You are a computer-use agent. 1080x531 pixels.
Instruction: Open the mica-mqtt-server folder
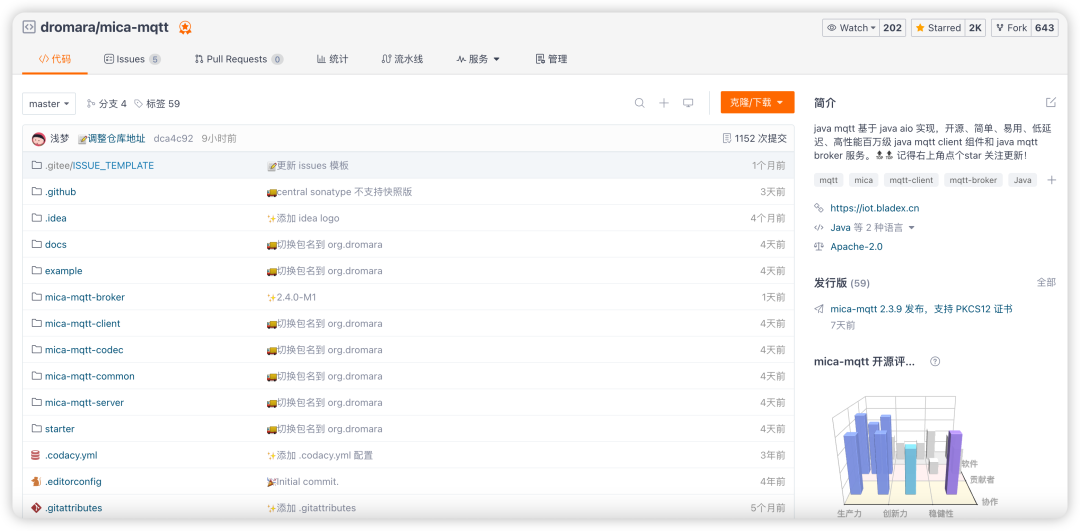point(84,402)
